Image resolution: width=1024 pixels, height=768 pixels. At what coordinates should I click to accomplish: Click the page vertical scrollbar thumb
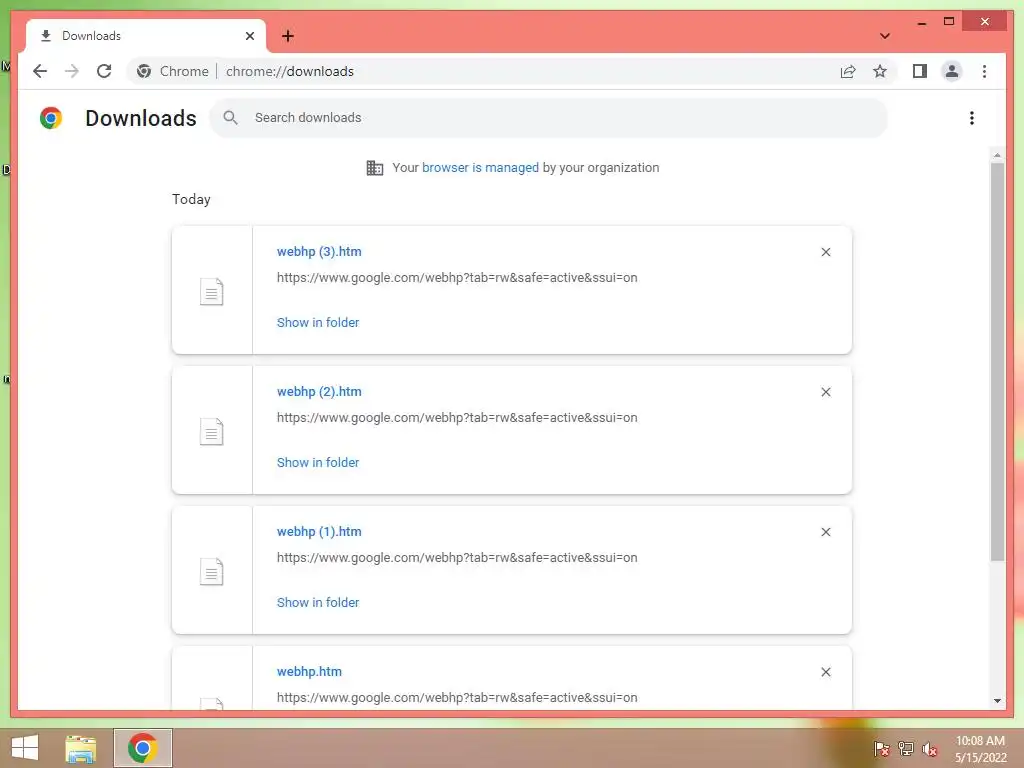[x=997, y=361]
